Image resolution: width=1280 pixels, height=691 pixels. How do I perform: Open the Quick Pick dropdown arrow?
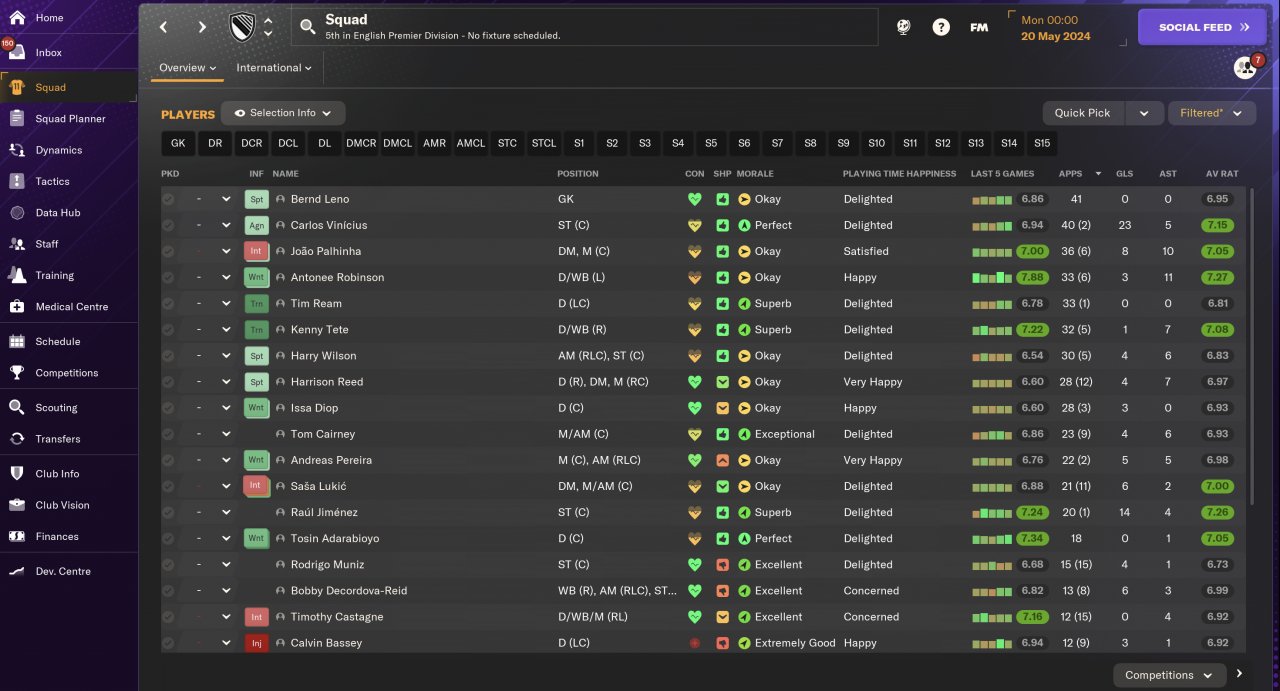[1144, 113]
